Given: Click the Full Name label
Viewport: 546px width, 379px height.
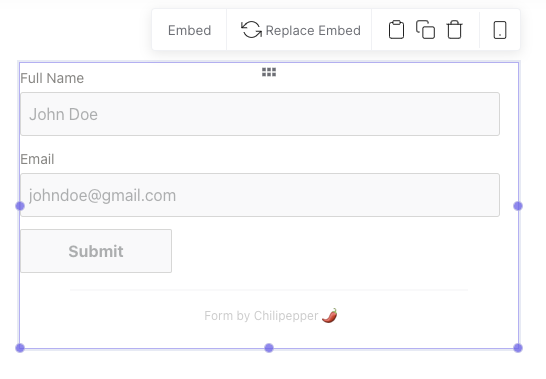Looking at the screenshot, I should (x=52, y=78).
